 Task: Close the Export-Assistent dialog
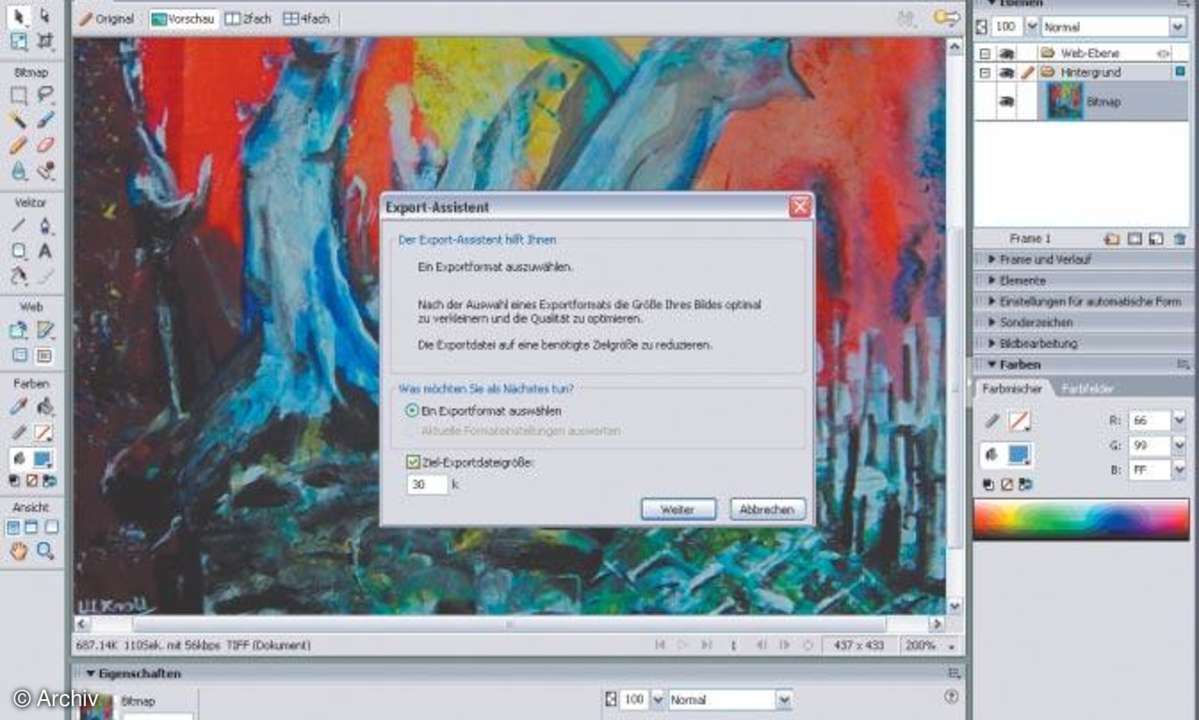coord(800,206)
